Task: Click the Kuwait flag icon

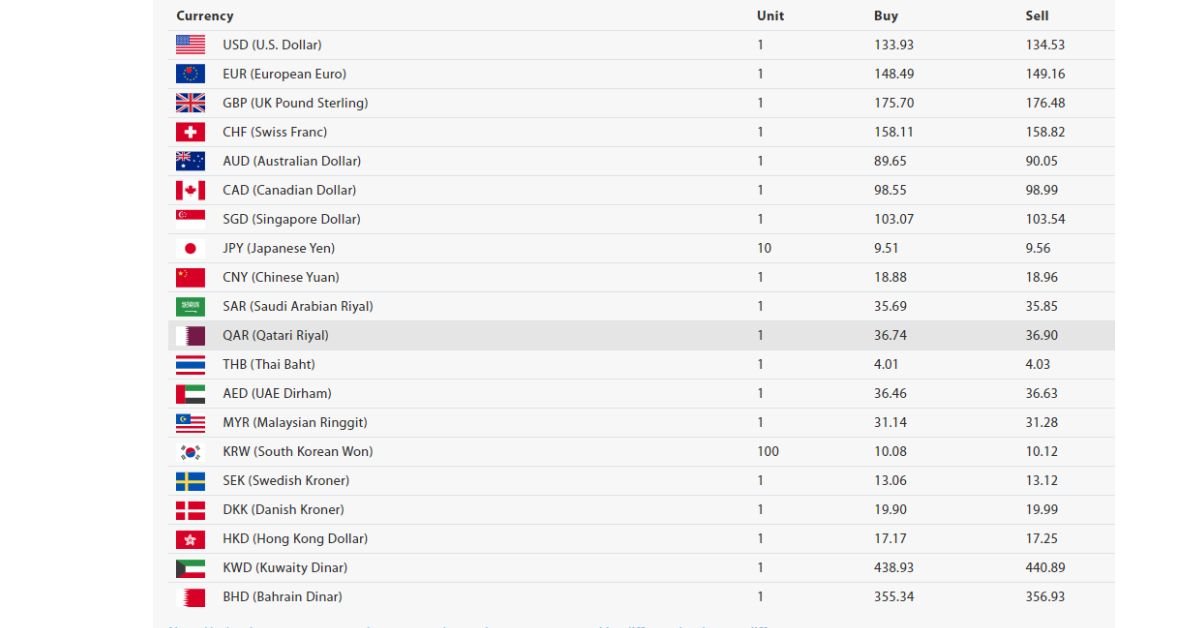Action: (x=190, y=568)
